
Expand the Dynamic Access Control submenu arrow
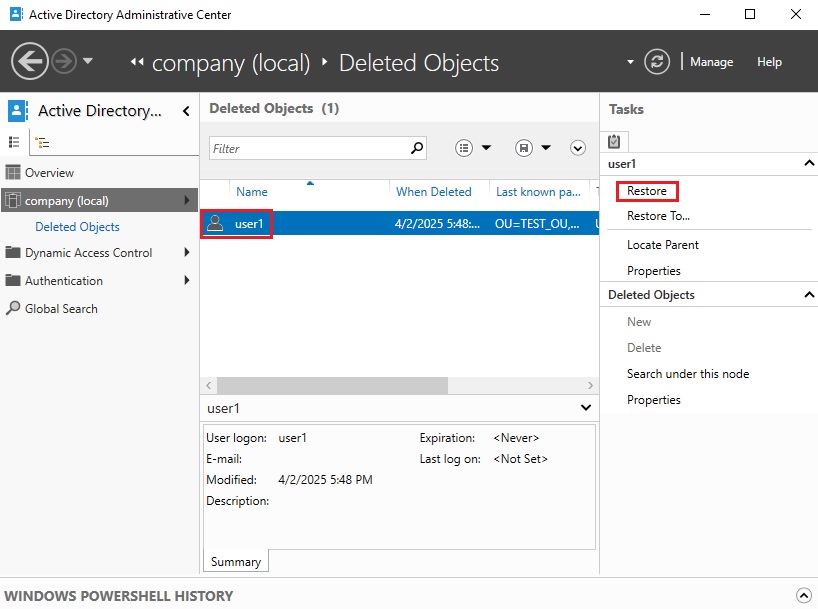point(187,253)
